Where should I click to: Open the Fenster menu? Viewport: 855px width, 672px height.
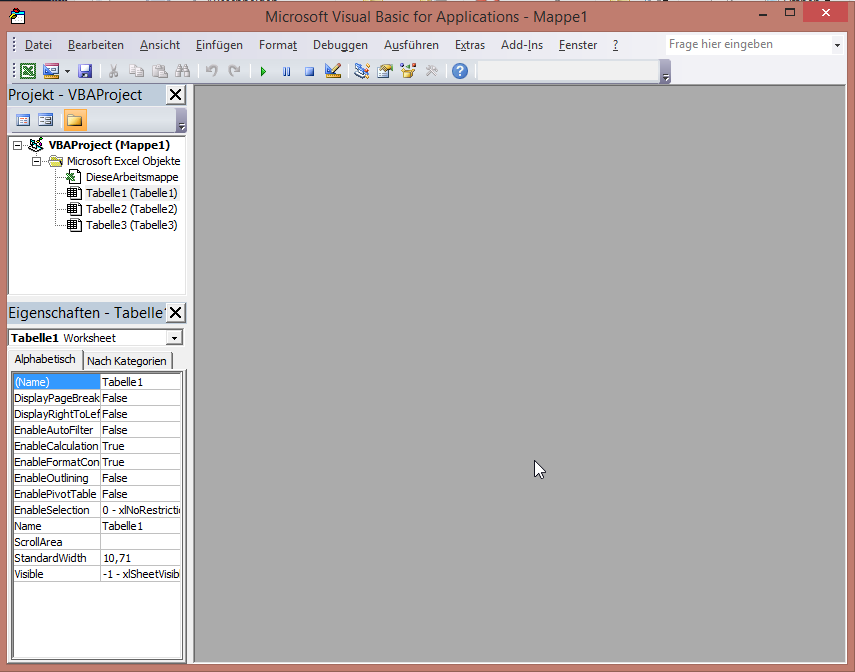(578, 45)
